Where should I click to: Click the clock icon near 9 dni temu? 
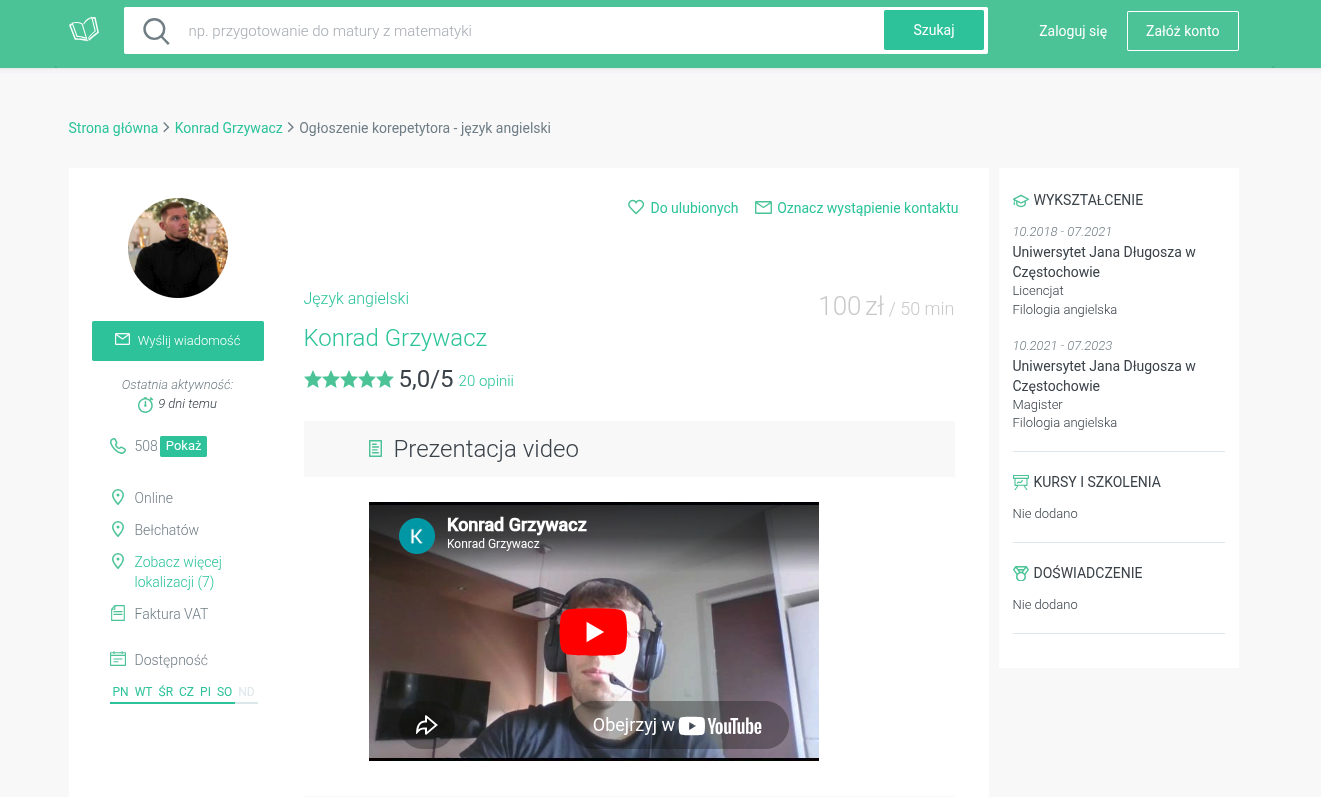click(145, 404)
